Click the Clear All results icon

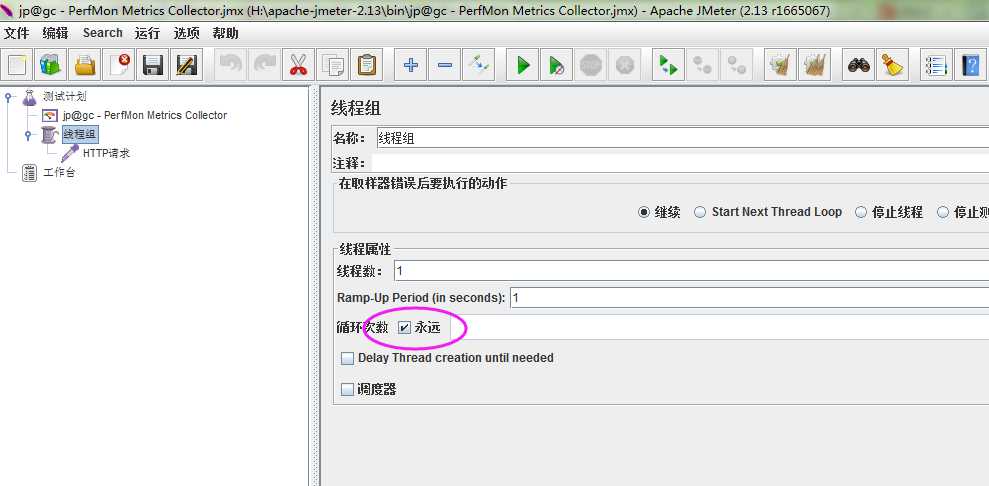click(x=814, y=65)
